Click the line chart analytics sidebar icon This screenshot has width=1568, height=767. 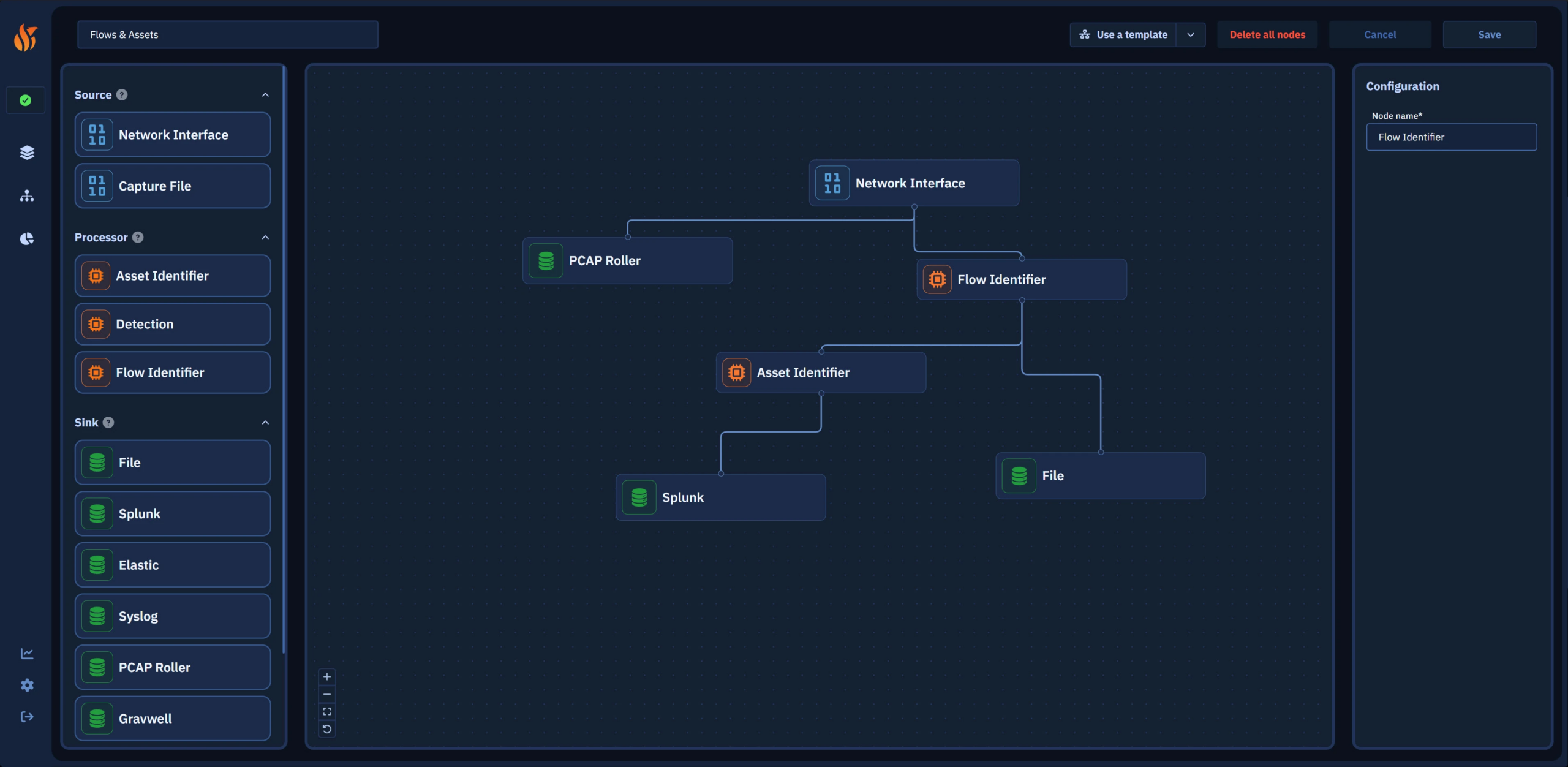click(x=26, y=654)
